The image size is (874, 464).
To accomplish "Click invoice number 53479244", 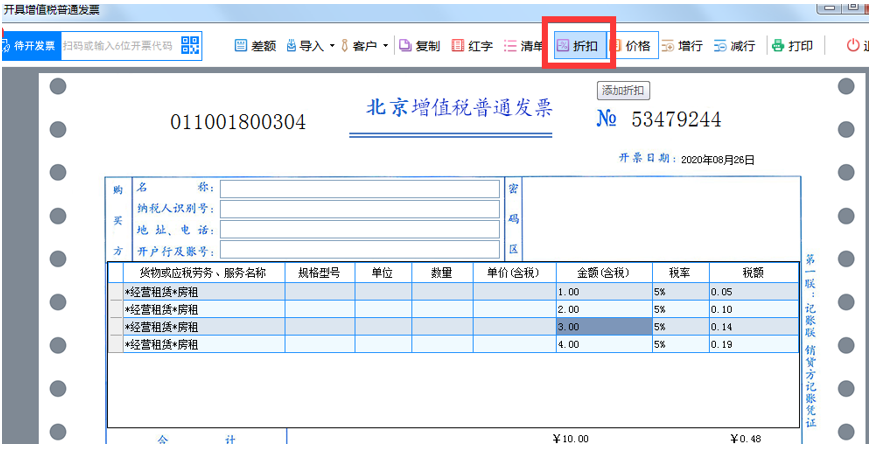I will 676,119.
